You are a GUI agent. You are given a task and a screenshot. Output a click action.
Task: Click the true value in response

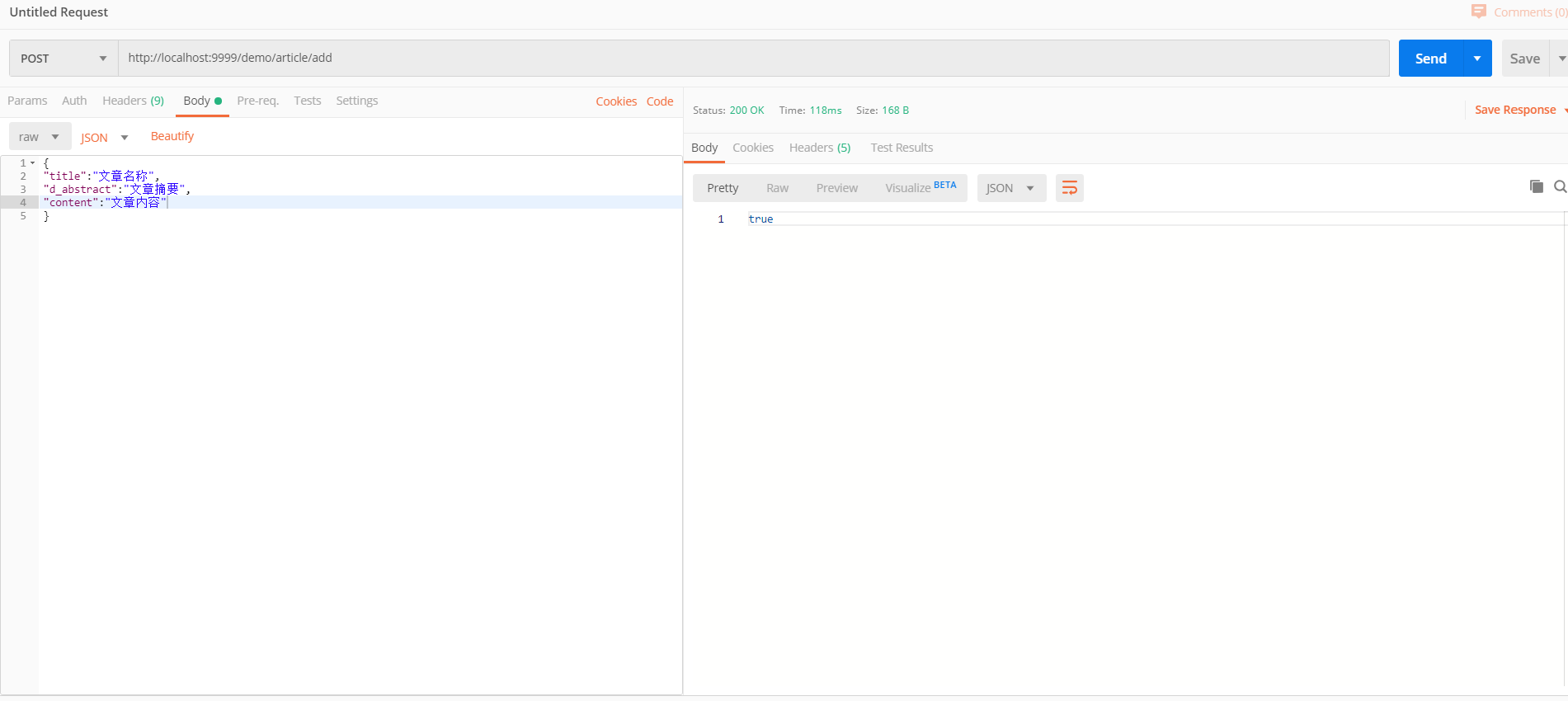pyautogui.click(x=760, y=219)
